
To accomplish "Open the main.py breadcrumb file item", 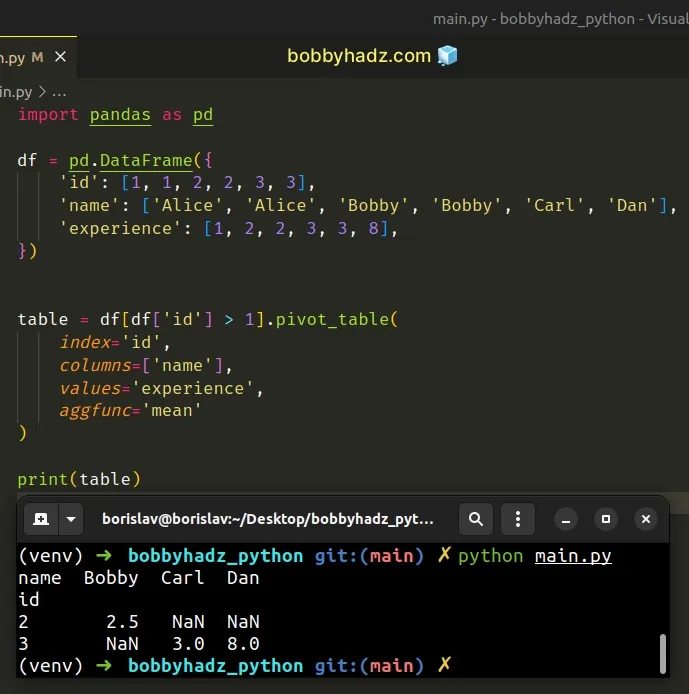I will tap(17, 91).
